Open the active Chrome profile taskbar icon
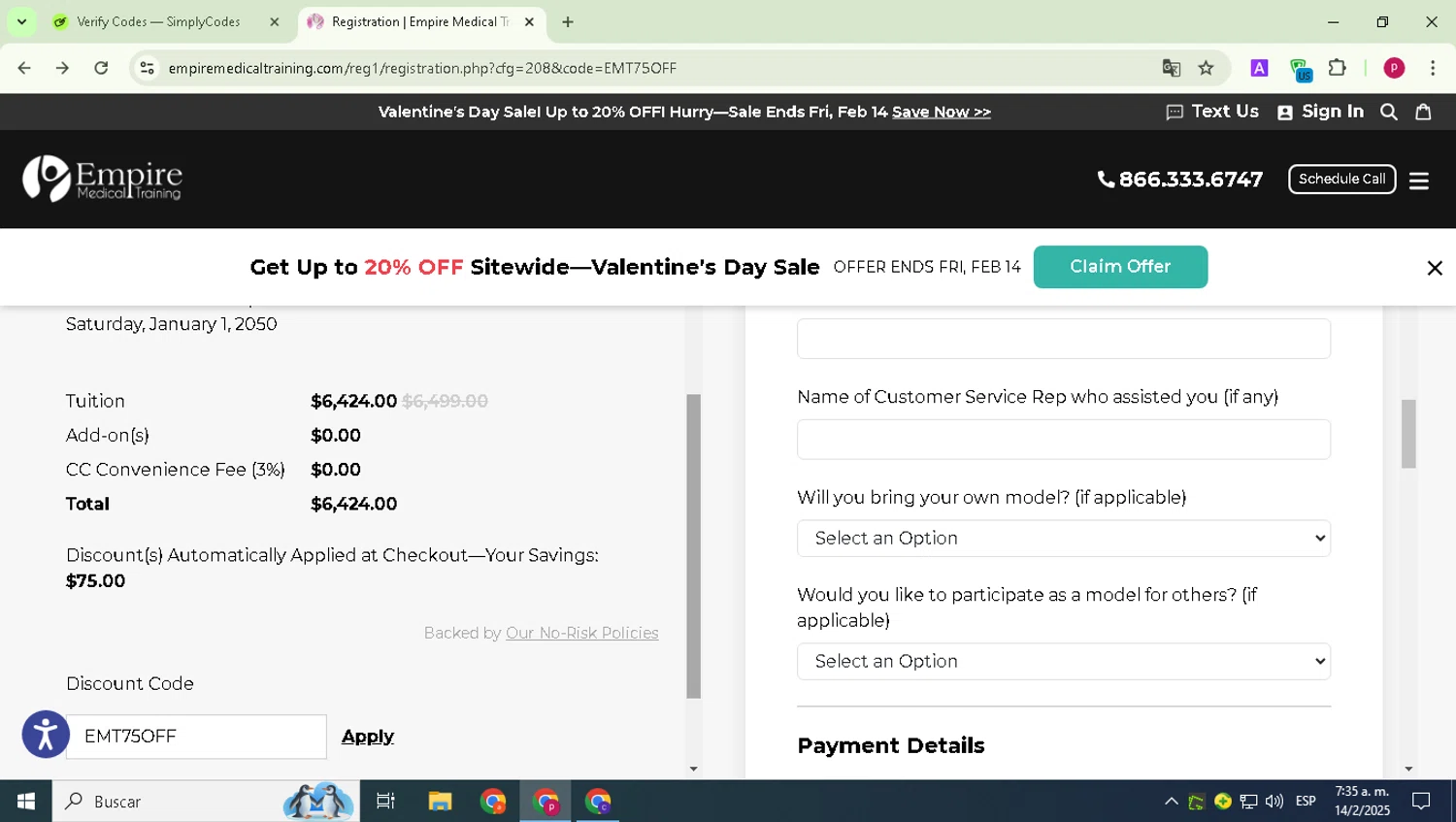 [x=546, y=802]
